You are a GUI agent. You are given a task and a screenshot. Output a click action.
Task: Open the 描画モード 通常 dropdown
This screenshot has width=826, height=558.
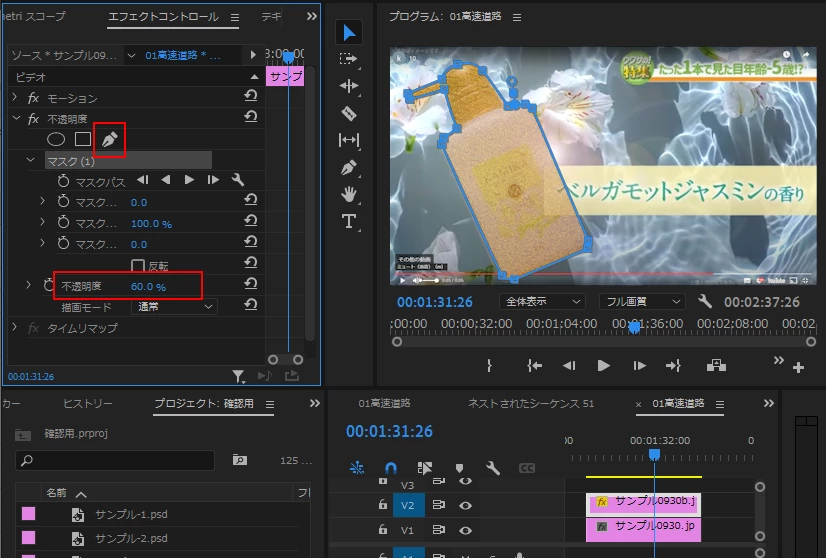[174, 306]
